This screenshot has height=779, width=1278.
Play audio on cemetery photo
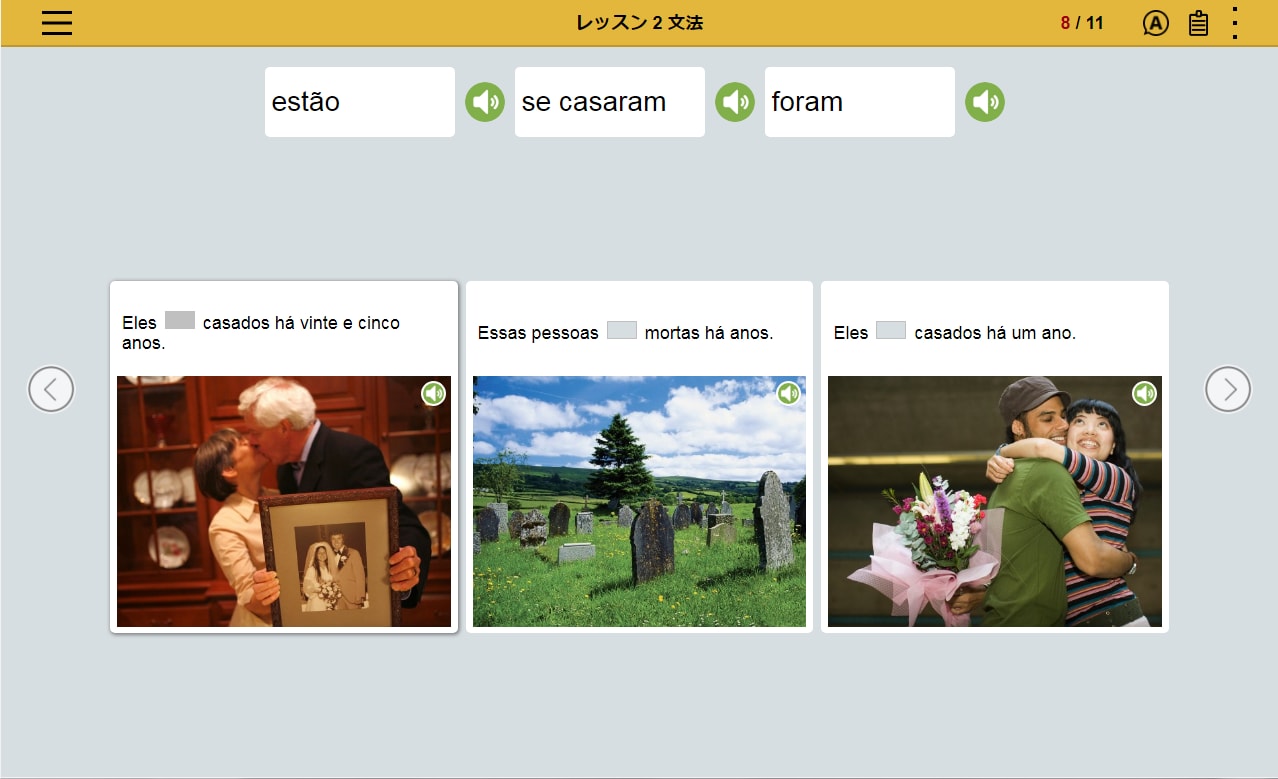coord(789,394)
